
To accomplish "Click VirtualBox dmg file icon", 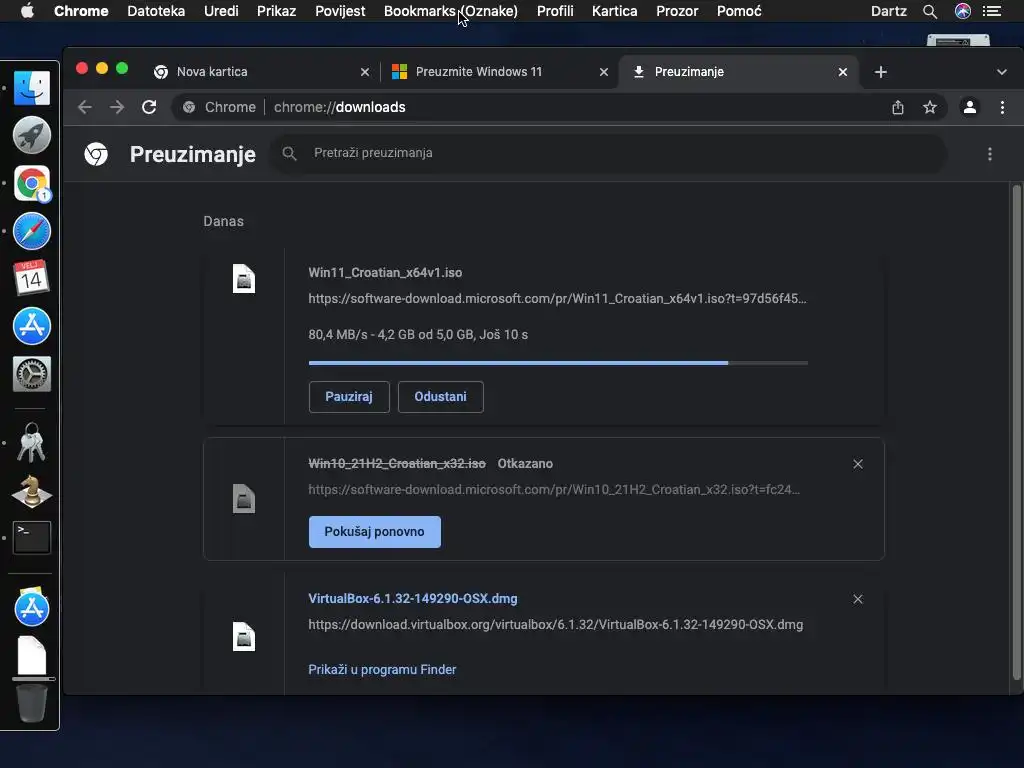I will [244, 637].
